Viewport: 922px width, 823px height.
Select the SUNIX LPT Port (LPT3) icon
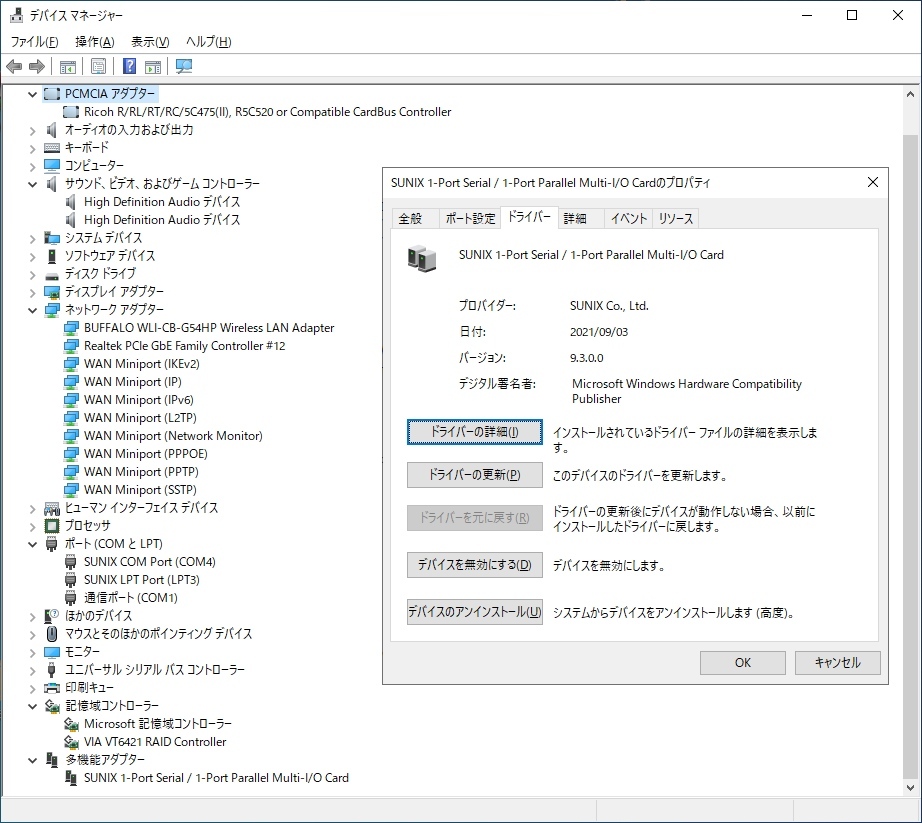click(71, 580)
